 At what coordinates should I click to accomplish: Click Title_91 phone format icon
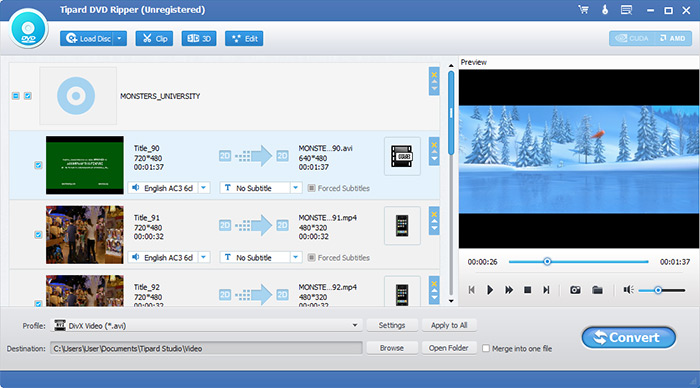pos(402,225)
